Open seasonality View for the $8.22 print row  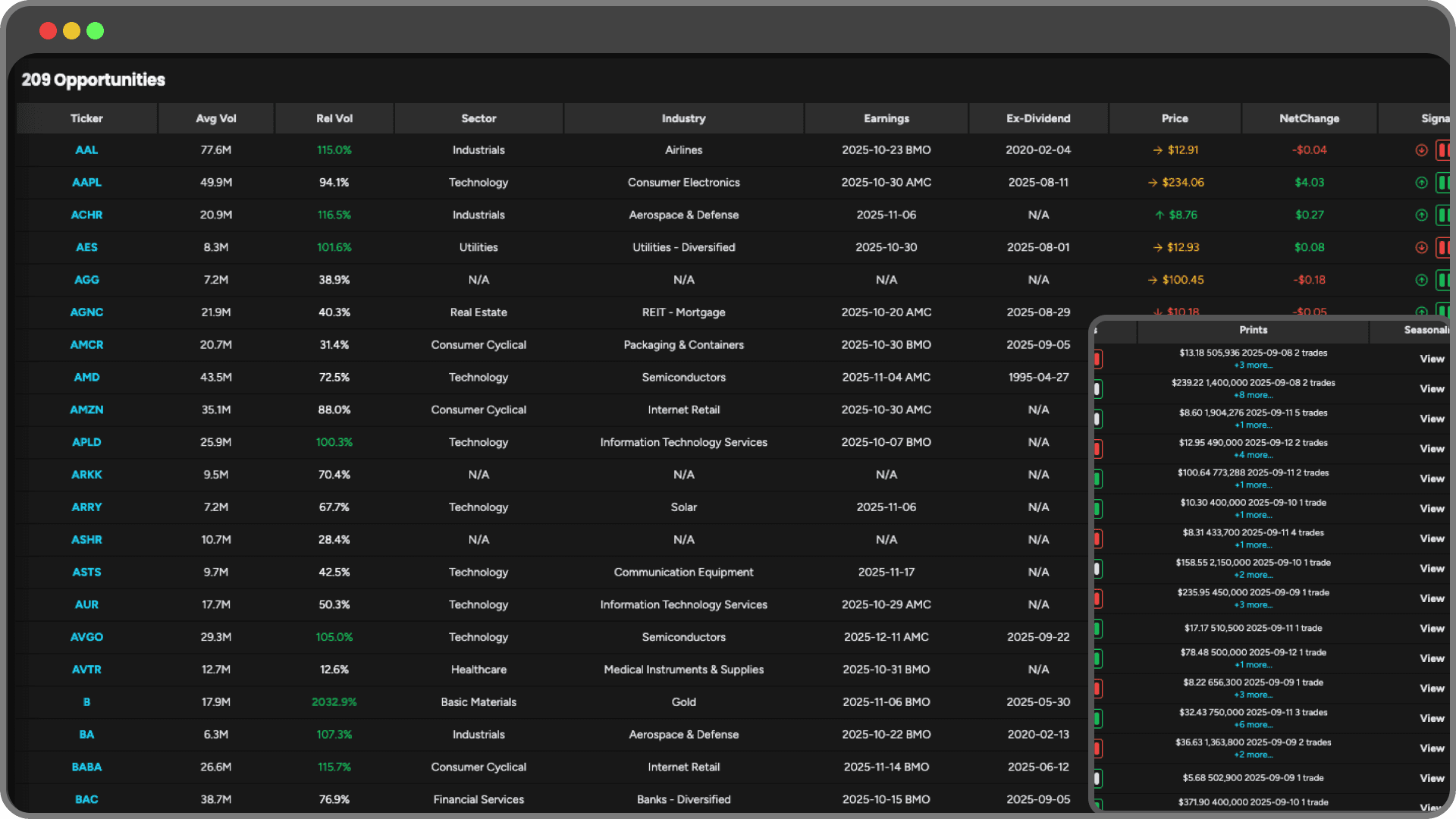1432,689
